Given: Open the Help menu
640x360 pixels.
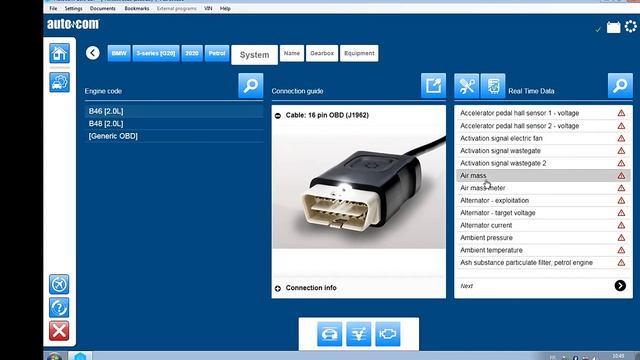Looking at the screenshot, I should pos(225,8).
